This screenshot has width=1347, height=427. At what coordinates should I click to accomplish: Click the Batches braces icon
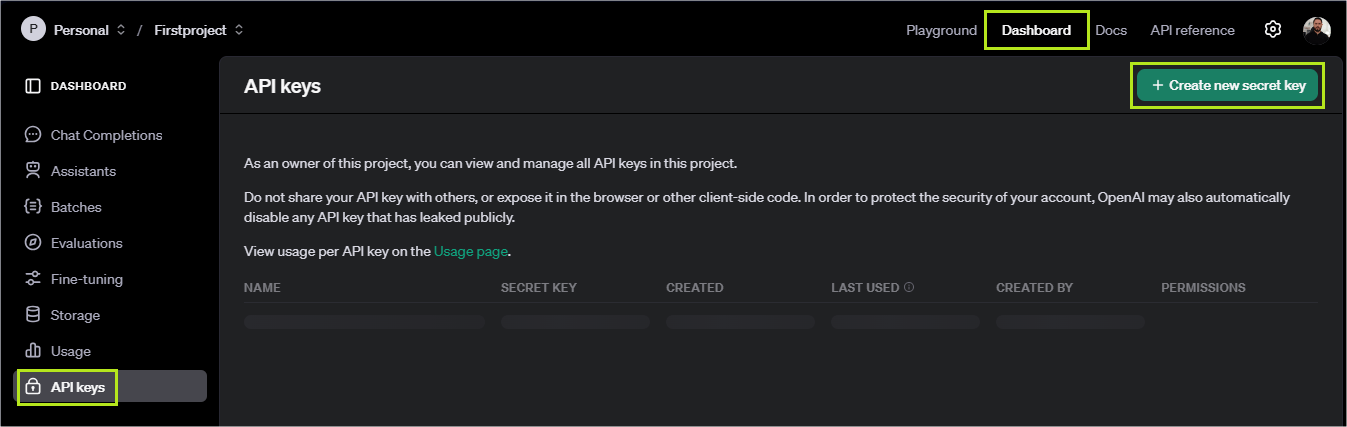click(x=33, y=207)
